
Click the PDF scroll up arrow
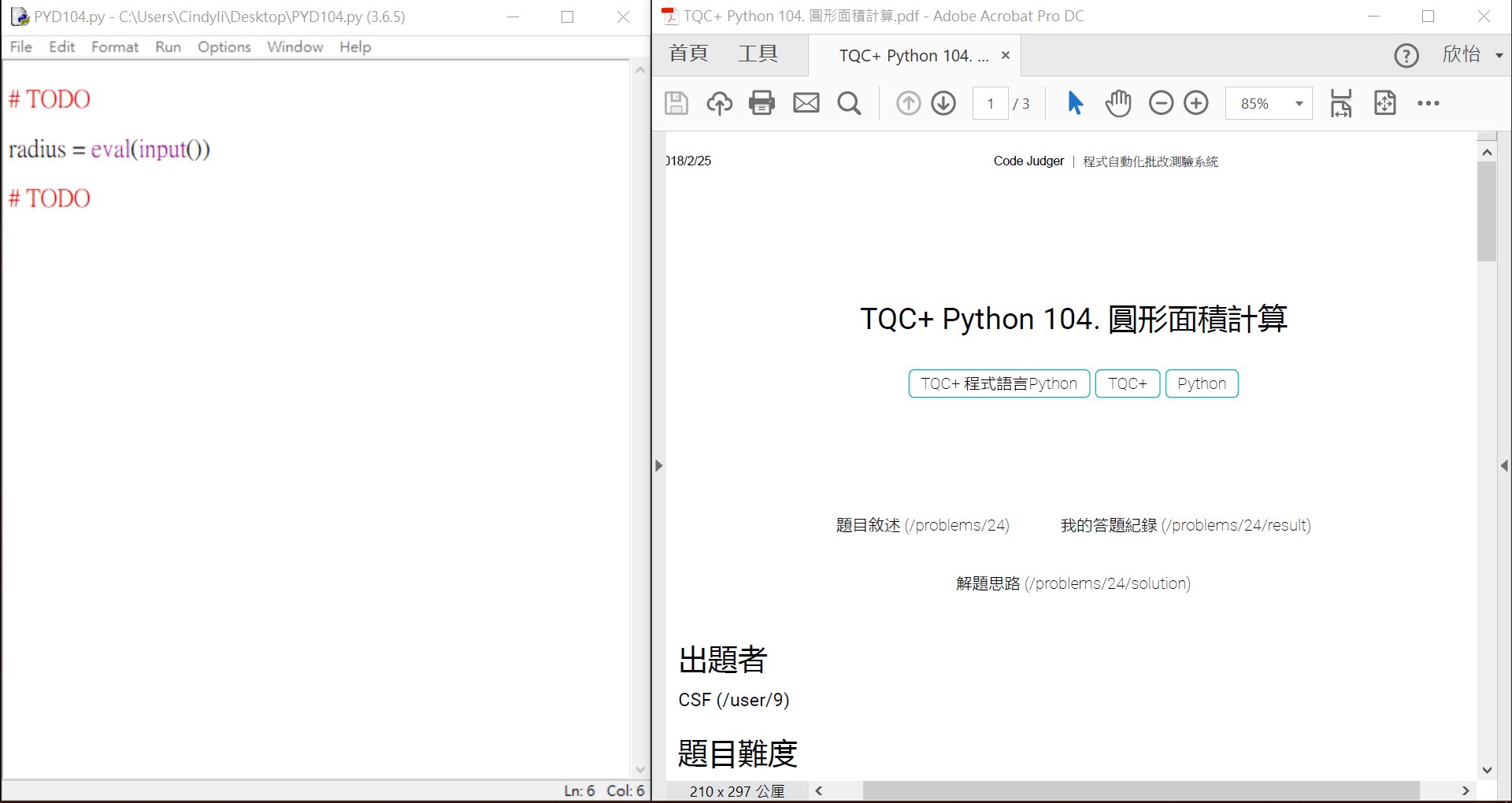(1487, 152)
